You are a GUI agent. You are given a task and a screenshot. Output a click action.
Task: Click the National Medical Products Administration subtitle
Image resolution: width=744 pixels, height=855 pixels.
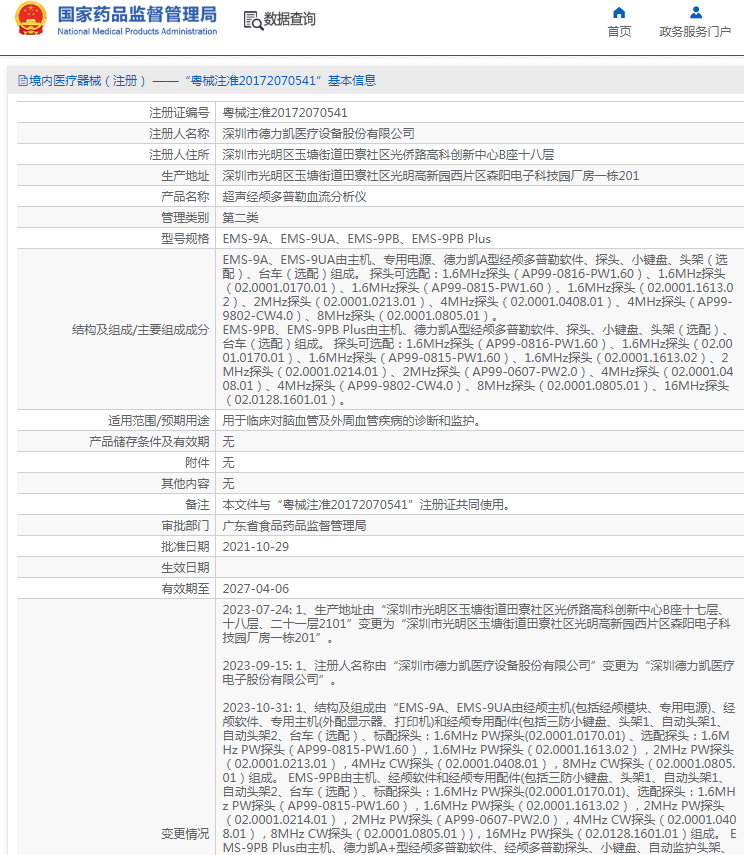pos(137,32)
